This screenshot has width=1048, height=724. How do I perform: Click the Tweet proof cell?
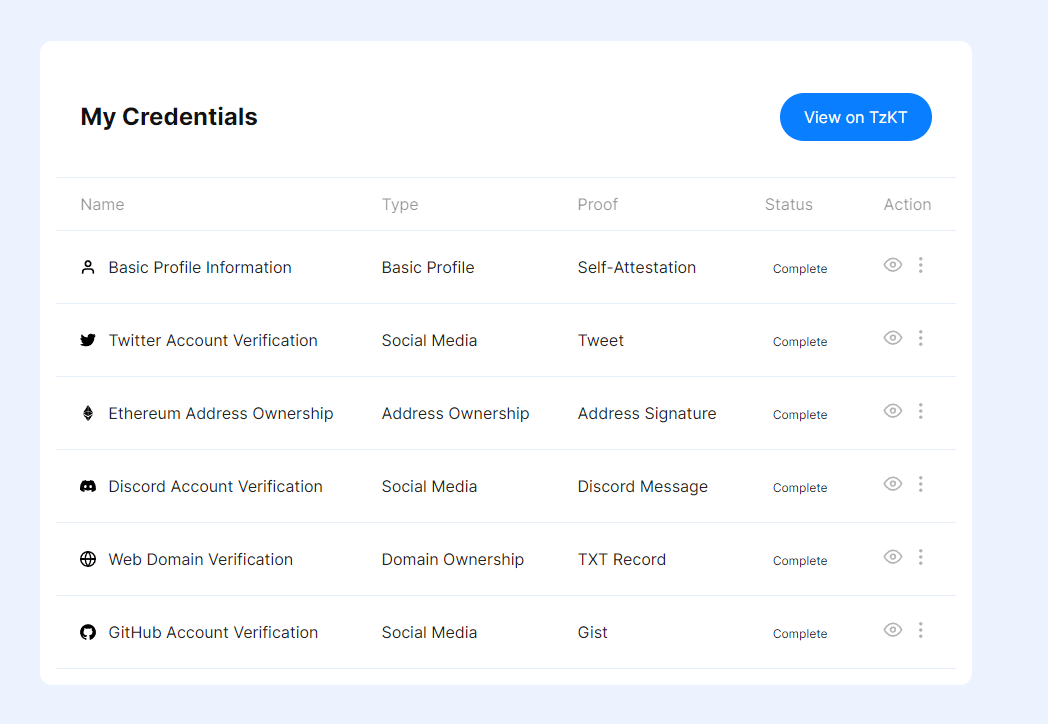[600, 340]
